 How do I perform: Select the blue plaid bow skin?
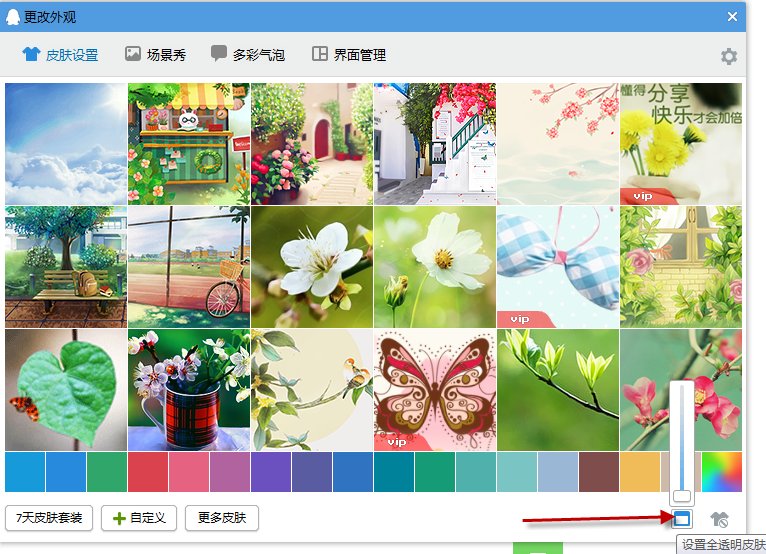pyautogui.click(x=558, y=267)
